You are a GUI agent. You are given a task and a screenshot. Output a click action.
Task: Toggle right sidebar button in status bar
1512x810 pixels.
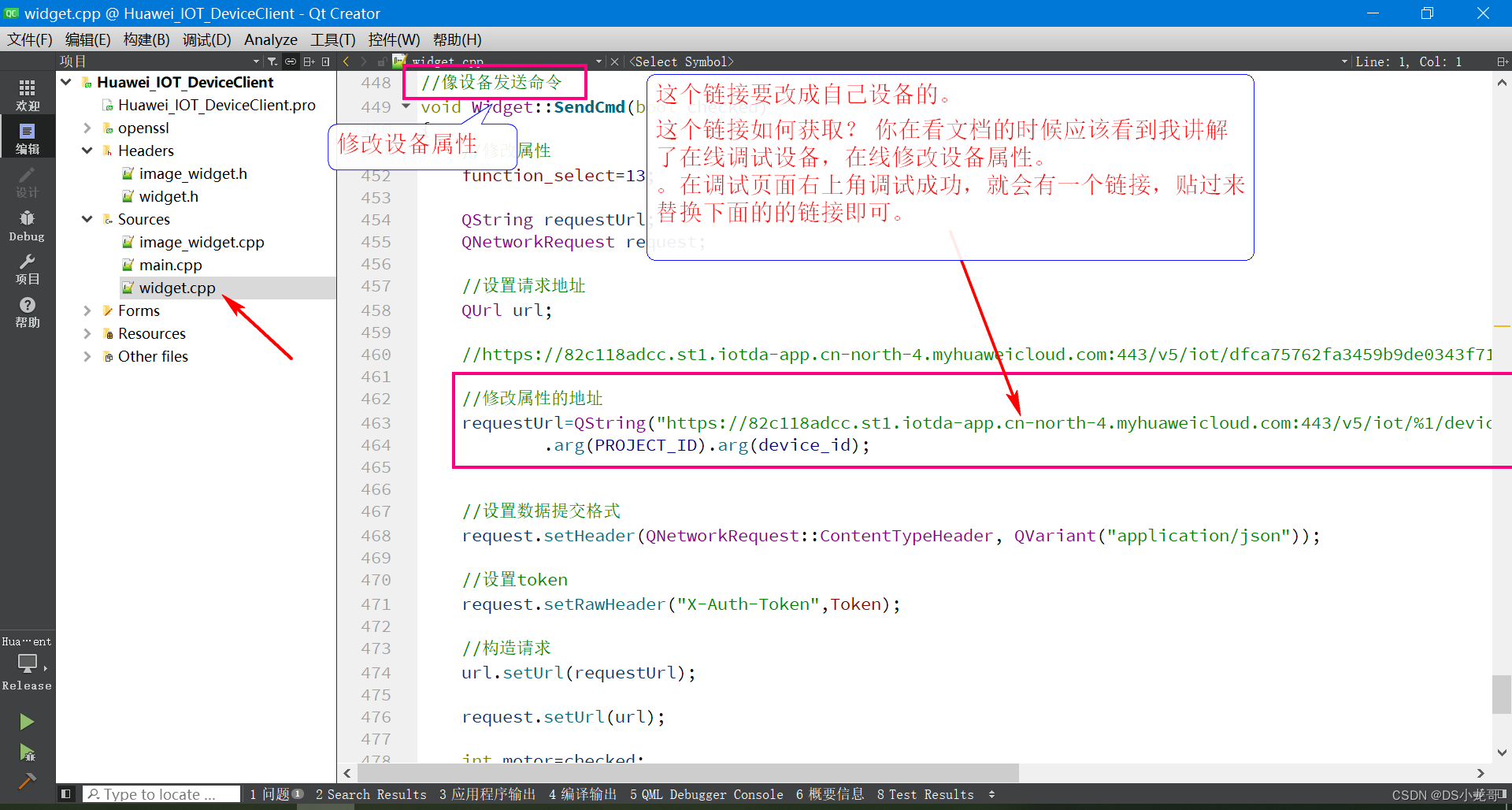(x=1503, y=794)
